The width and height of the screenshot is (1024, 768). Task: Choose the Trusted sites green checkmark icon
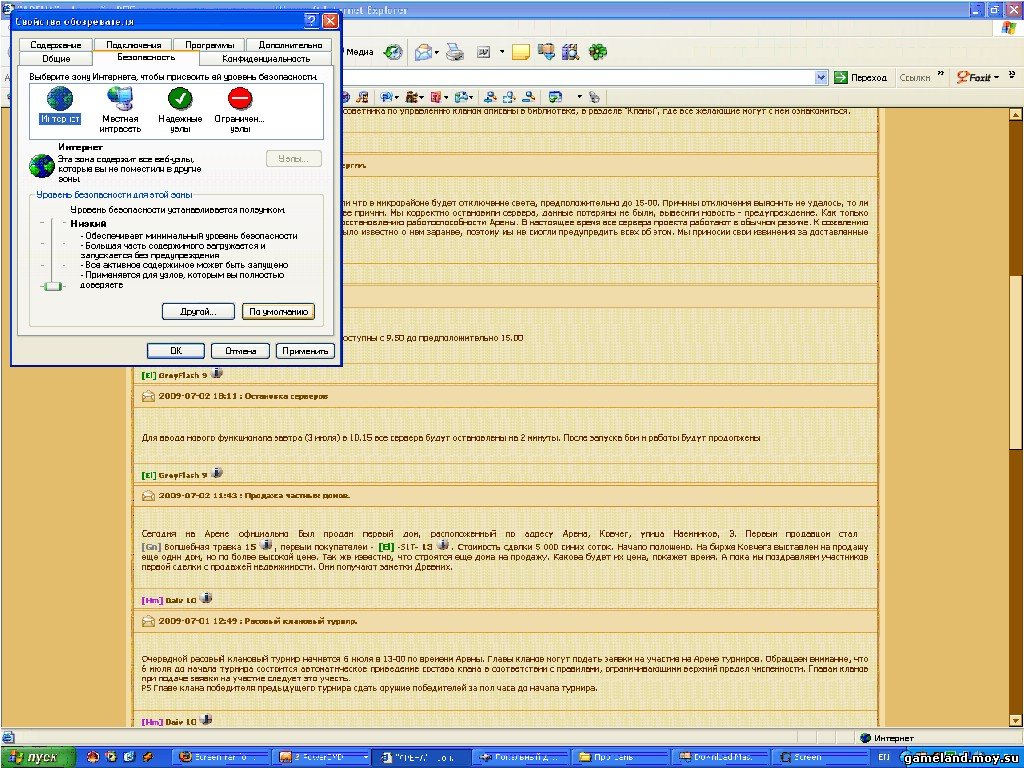pos(180,99)
